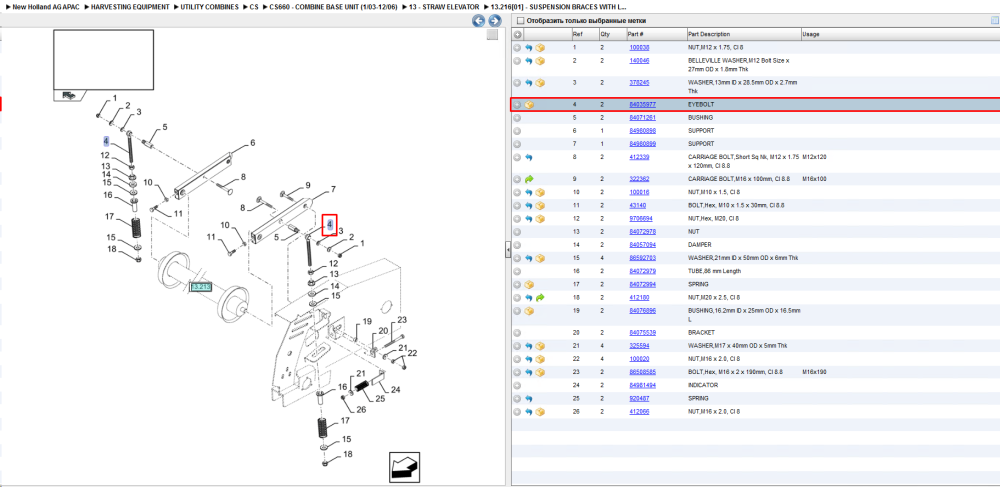Viewport: 1000px width, 487px height.
Task: Click the blue arrow icon for bolt 43140
Action: (529, 205)
